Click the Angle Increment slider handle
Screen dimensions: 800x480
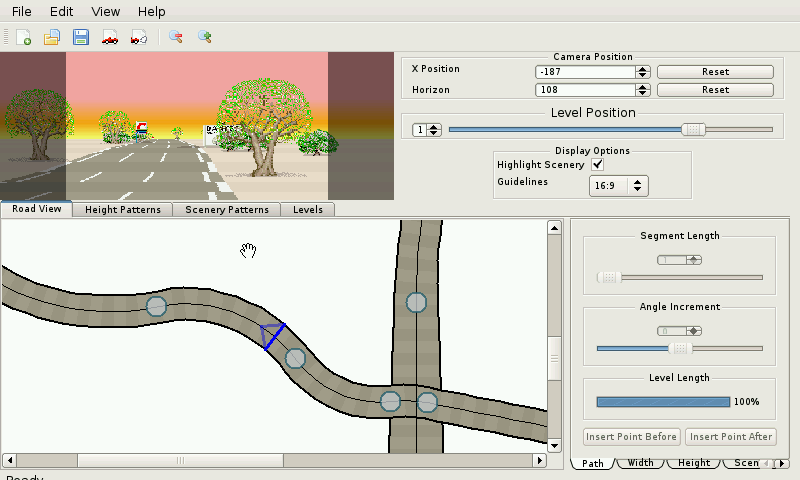[x=680, y=348]
